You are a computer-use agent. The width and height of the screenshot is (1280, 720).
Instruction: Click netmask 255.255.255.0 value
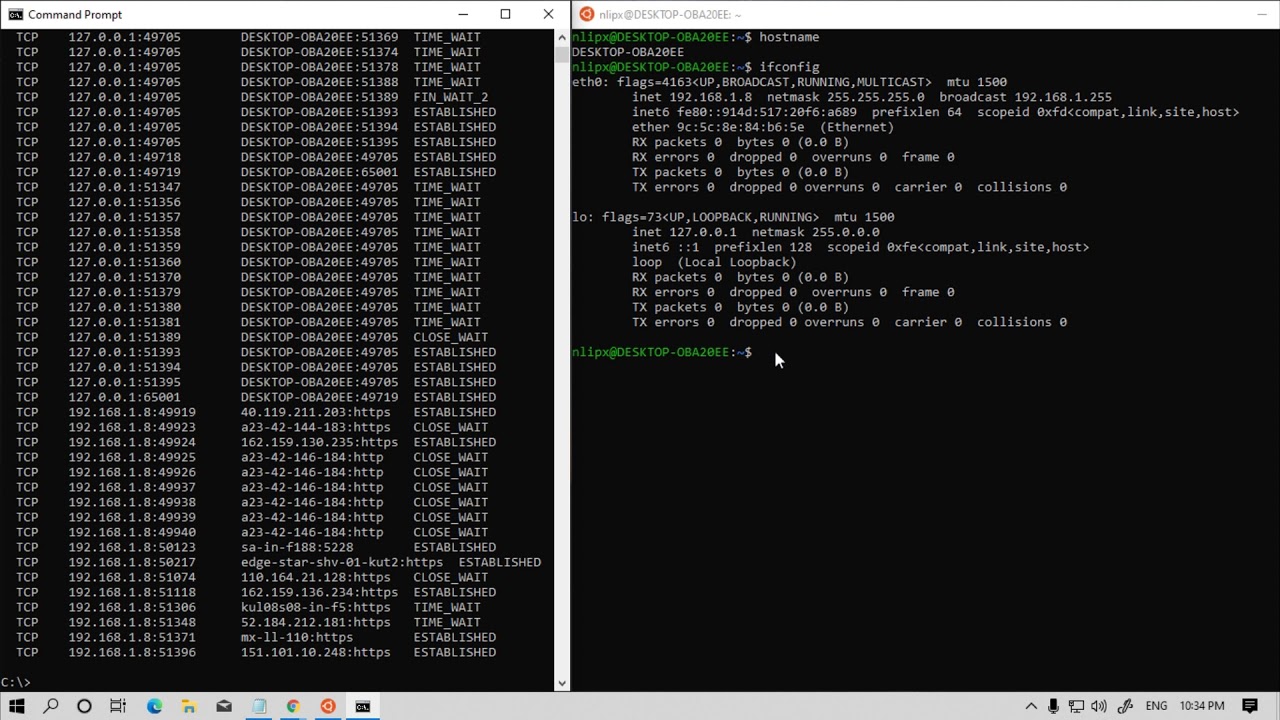[877, 97]
